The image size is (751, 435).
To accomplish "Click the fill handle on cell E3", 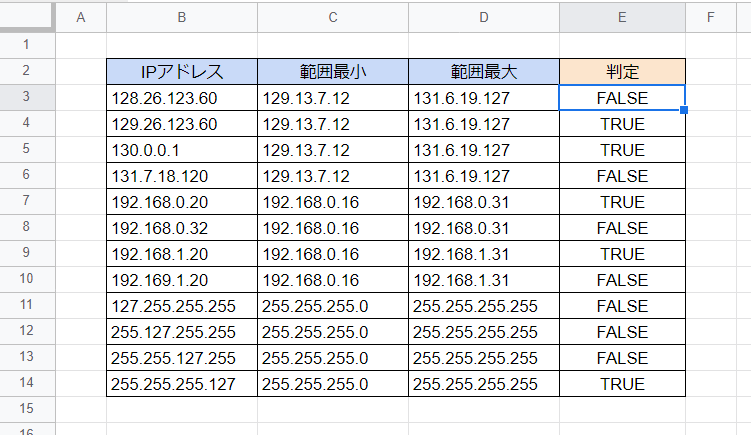I will point(684,110).
